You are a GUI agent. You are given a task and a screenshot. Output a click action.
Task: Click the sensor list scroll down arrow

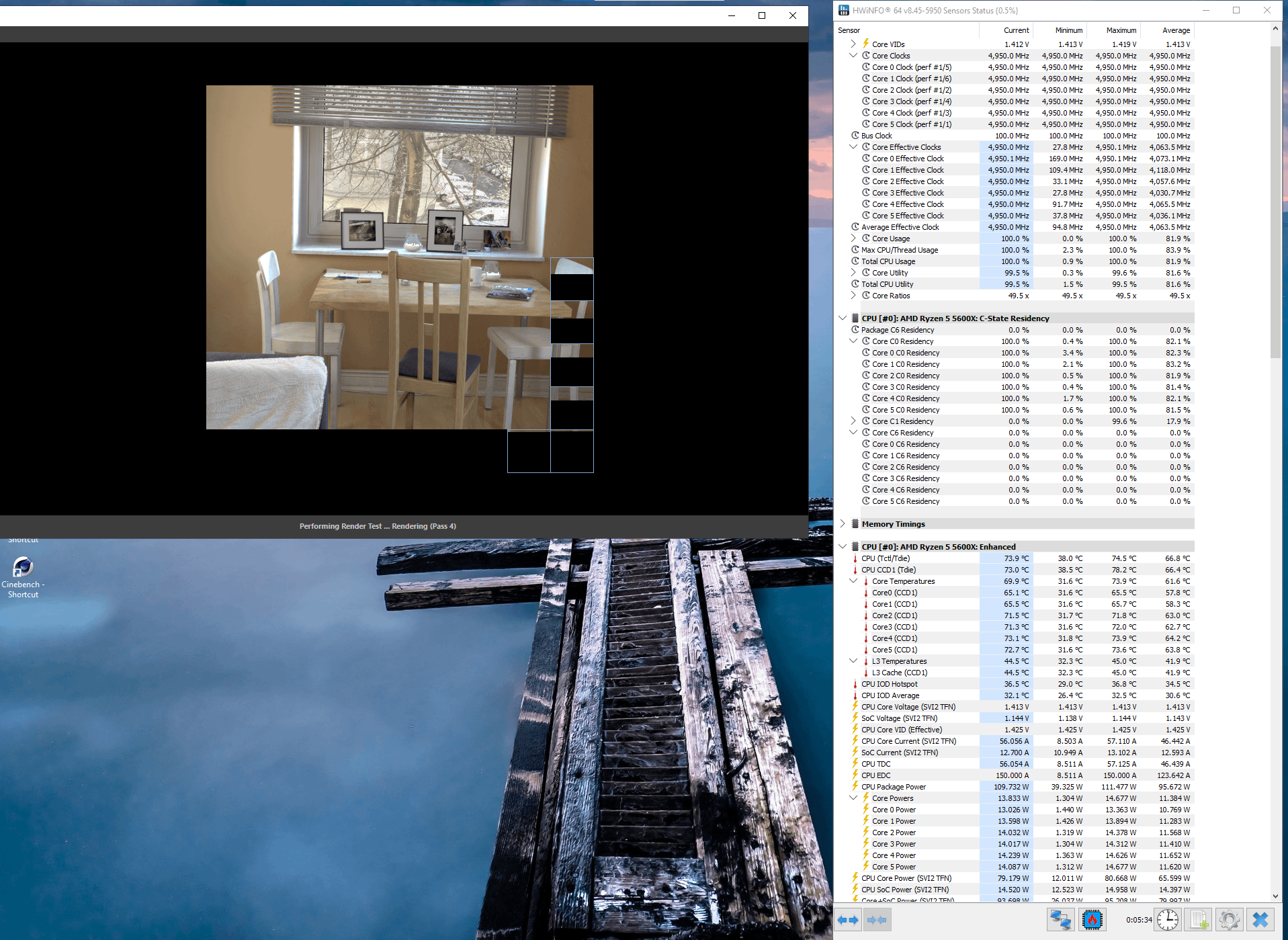click(1275, 896)
